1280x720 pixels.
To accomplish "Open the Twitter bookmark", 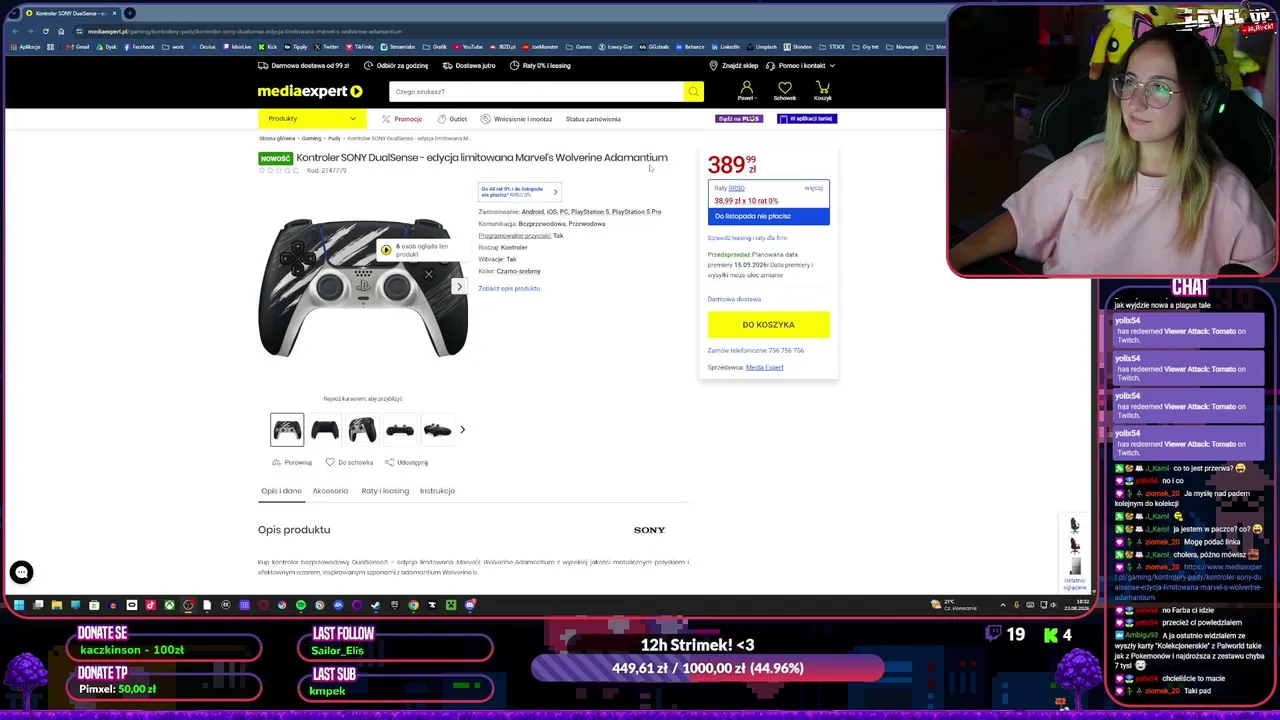I will pos(325,47).
